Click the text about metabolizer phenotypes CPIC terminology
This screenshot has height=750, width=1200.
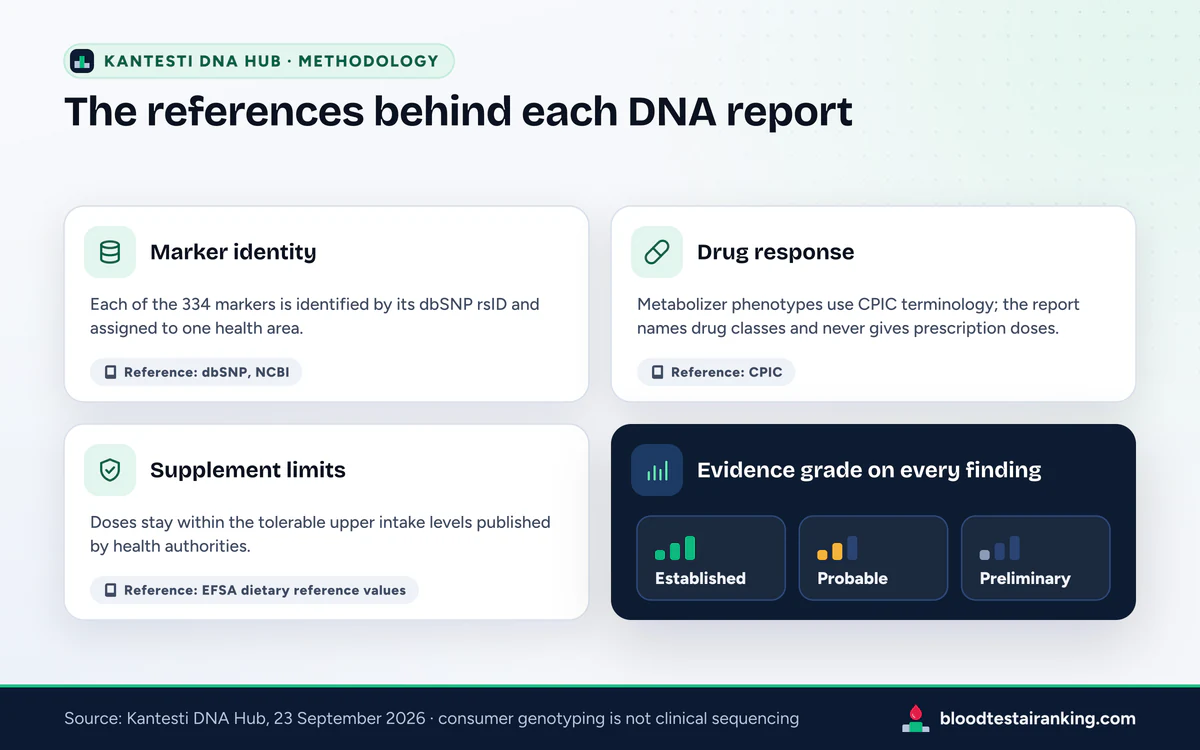[858, 316]
